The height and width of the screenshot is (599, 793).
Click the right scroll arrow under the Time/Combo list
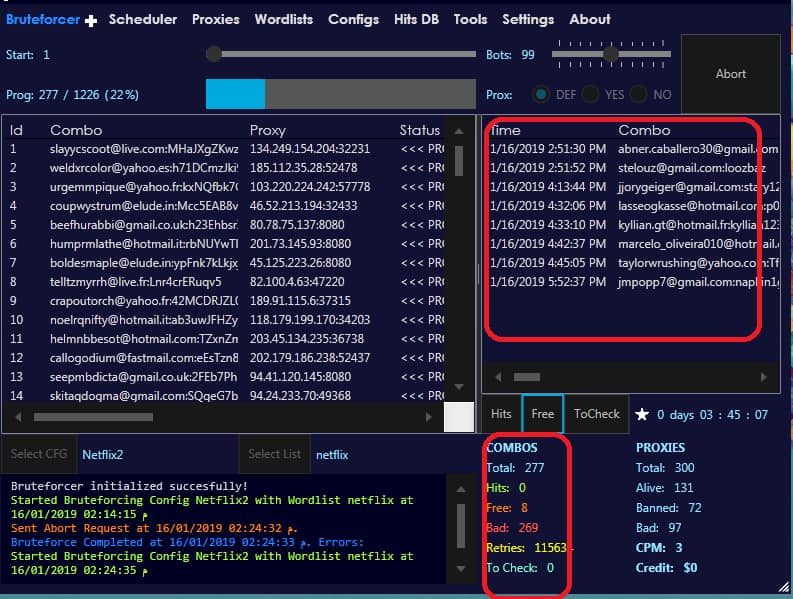[764, 377]
